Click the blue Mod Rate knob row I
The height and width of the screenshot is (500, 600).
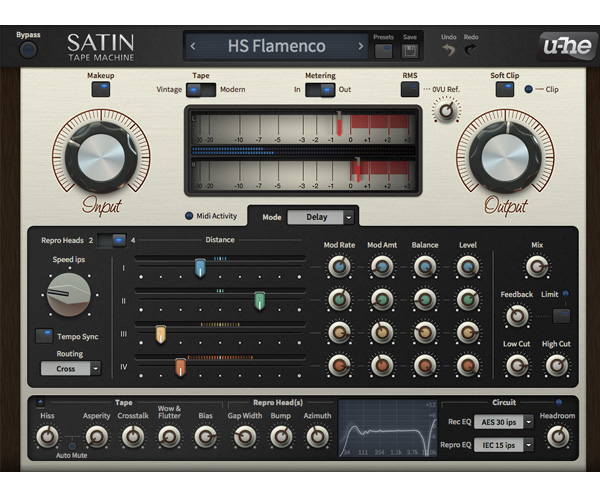[x=339, y=267]
